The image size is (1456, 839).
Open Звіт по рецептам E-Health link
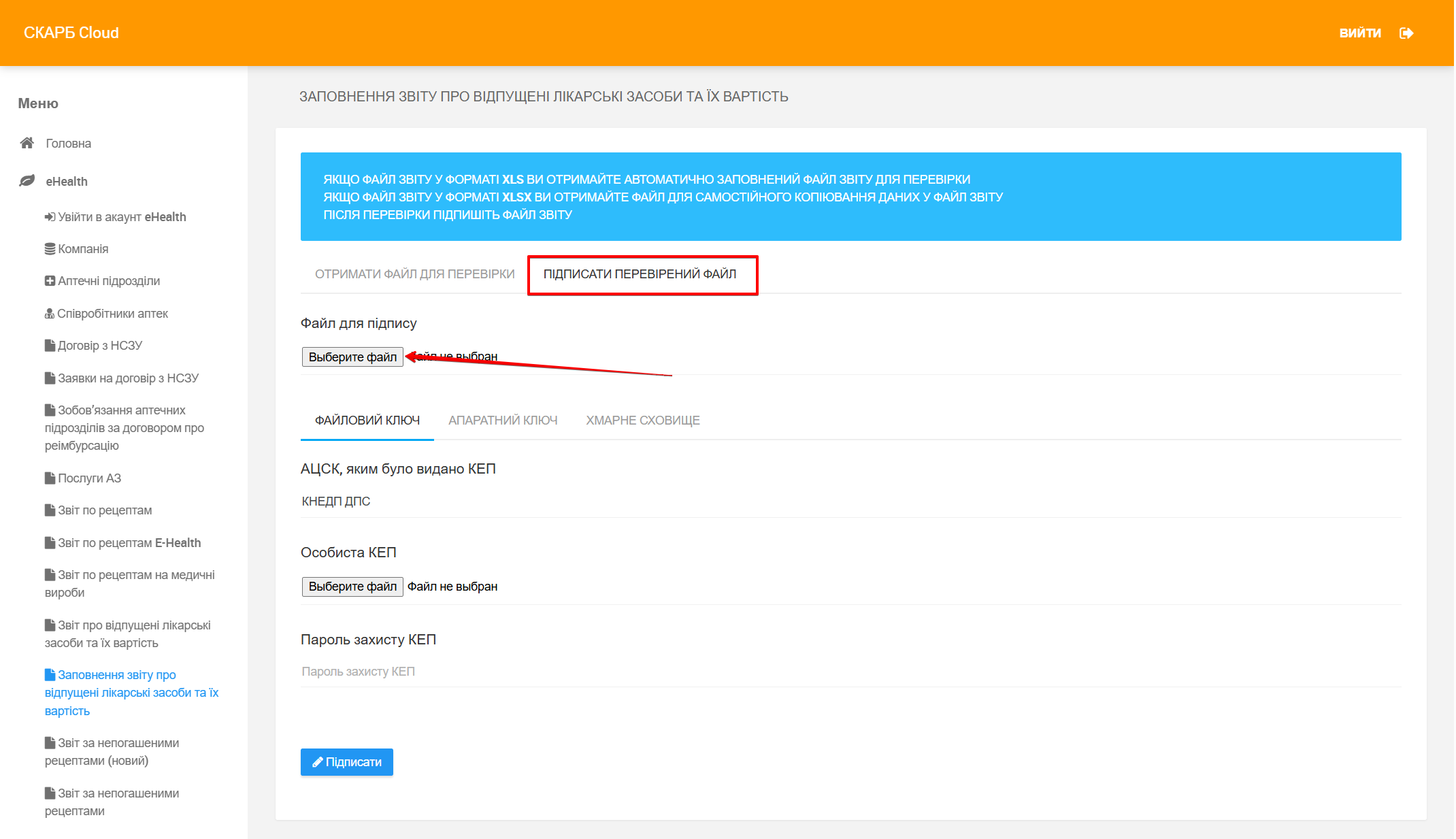point(129,543)
